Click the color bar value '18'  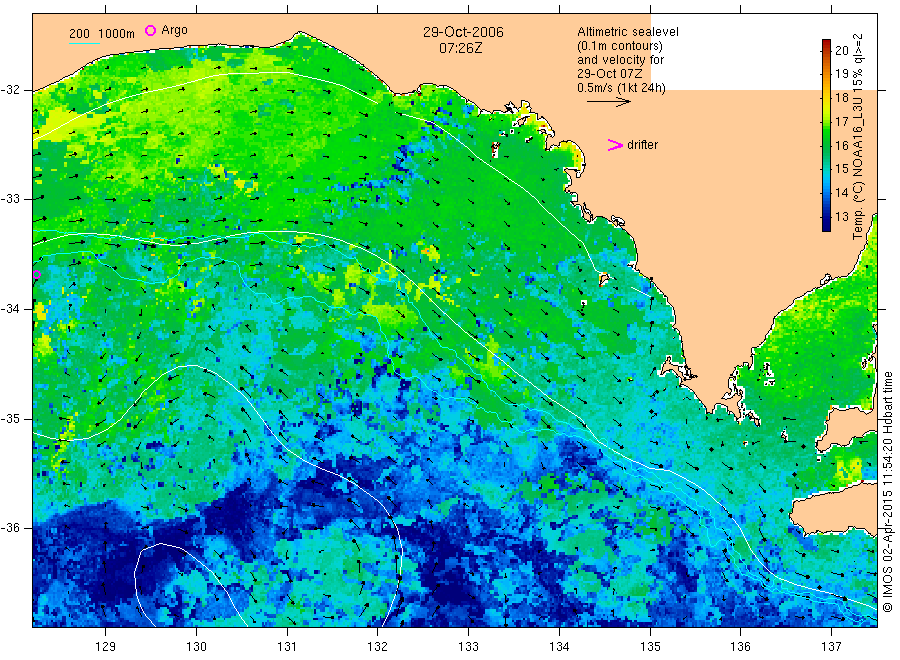(x=841, y=98)
